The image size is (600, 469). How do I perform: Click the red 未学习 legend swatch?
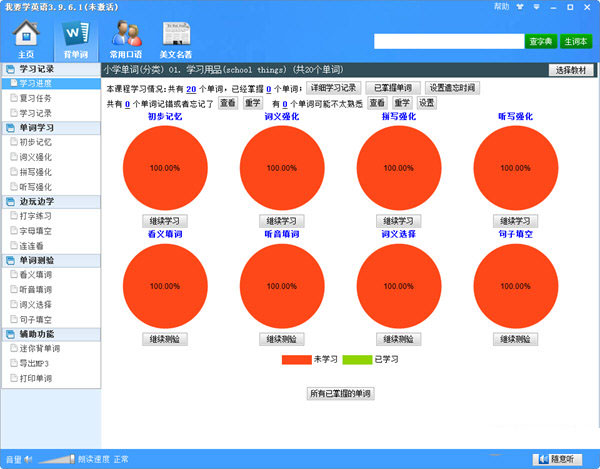pyautogui.click(x=297, y=360)
